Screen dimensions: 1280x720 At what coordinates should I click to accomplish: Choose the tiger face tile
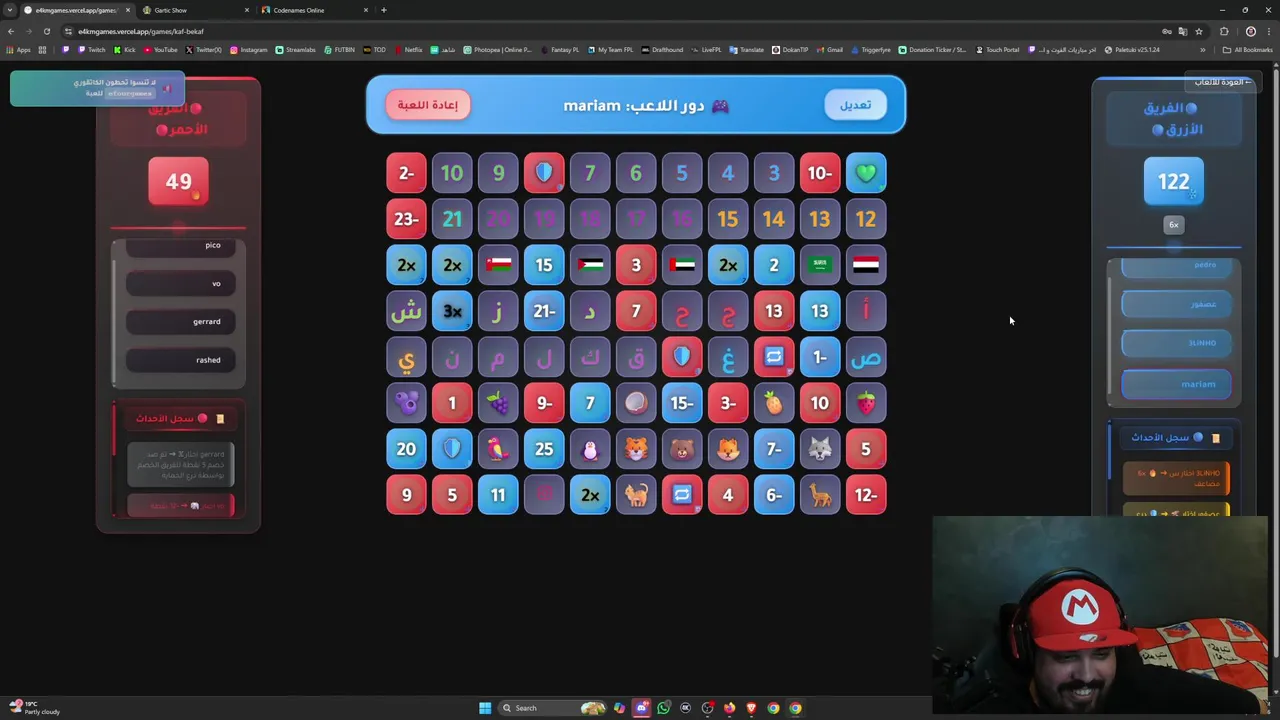point(636,449)
